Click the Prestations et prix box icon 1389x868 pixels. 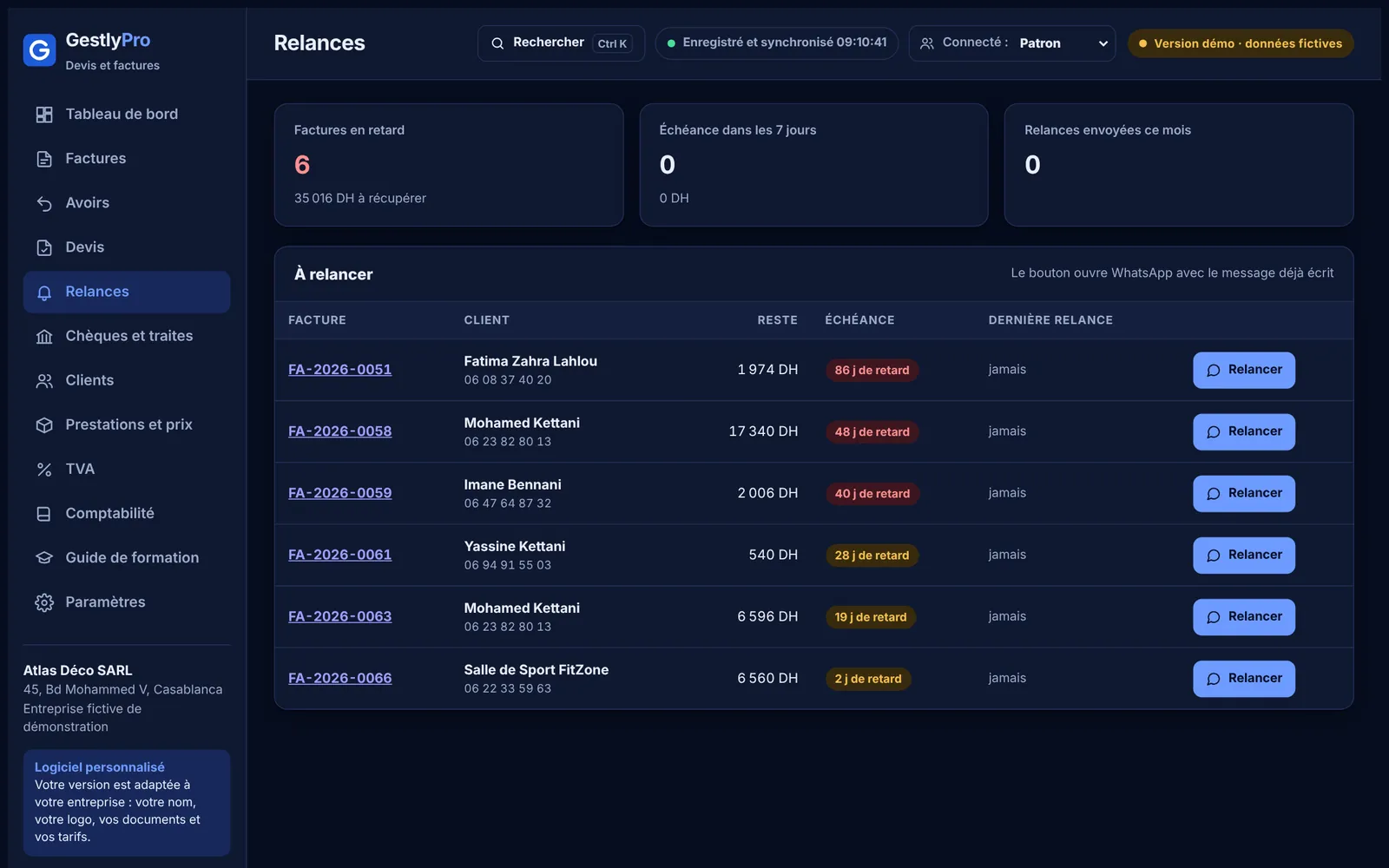[44, 425]
